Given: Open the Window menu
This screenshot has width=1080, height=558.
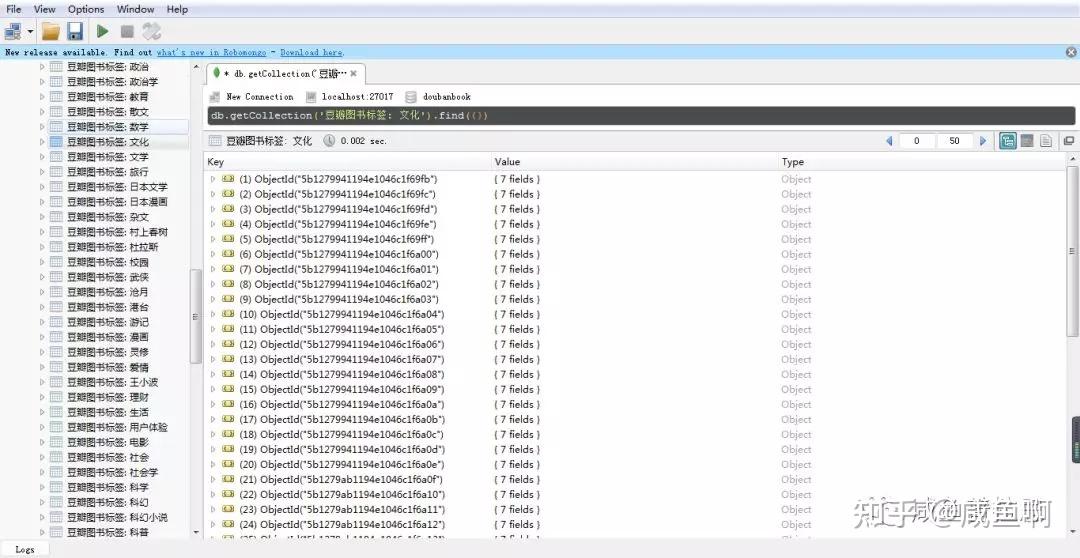Looking at the screenshot, I should click(x=135, y=9).
